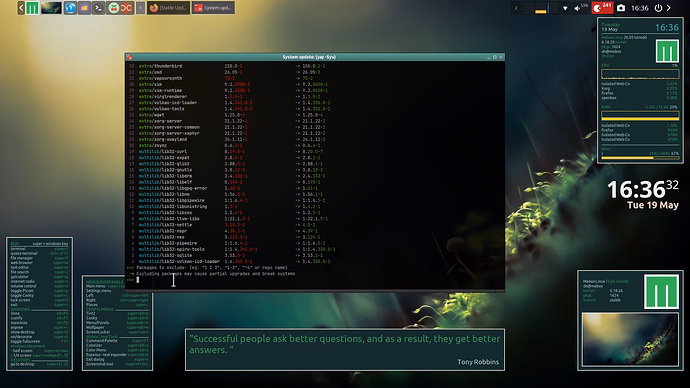690x388 pixels.
Task: Switch to the Firefox '[Stable Upd...' taskbar button
Action: click(169, 7)
